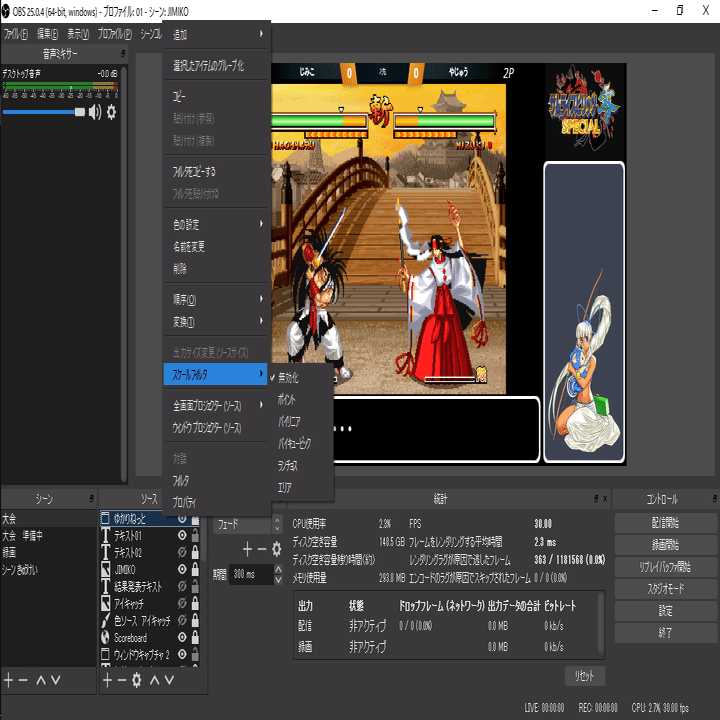Image resolution: width=720 pixels, height=720 pixels.
Task: Open プロパティ from the context menu
Action: (216, 502)
